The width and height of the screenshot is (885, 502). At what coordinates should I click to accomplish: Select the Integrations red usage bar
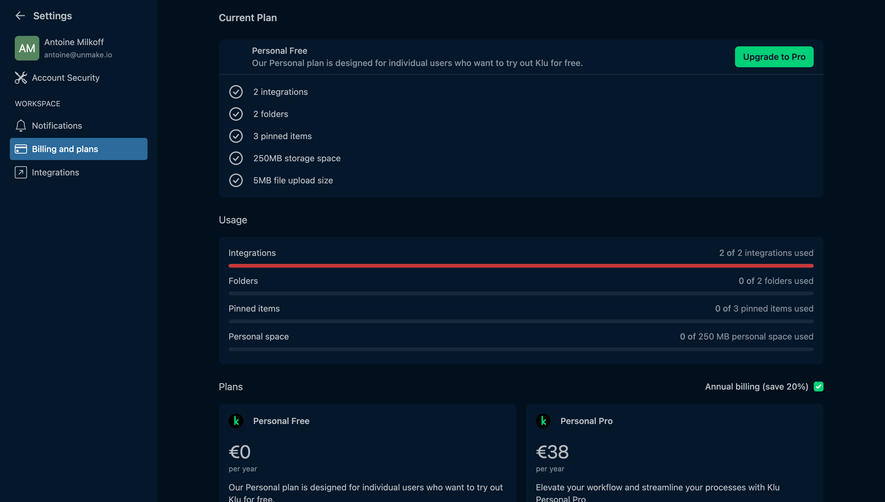click(x=520, y=265)
